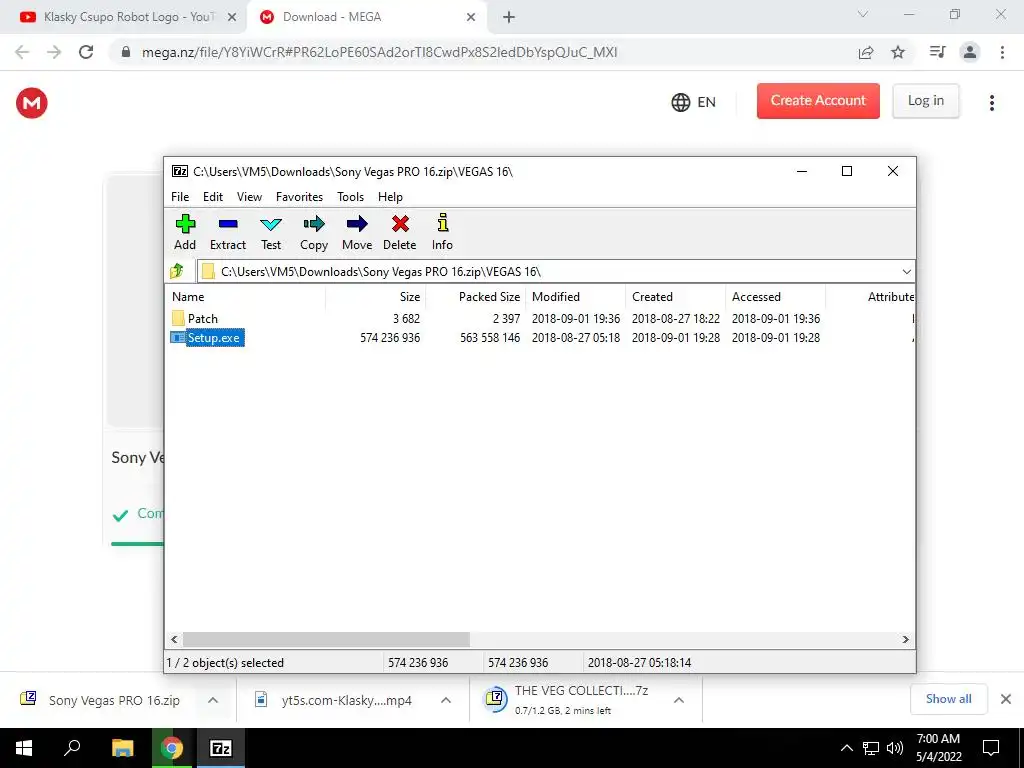Switch to the Download - MEGA tab
1024x768 pixels.
point(368,17)
